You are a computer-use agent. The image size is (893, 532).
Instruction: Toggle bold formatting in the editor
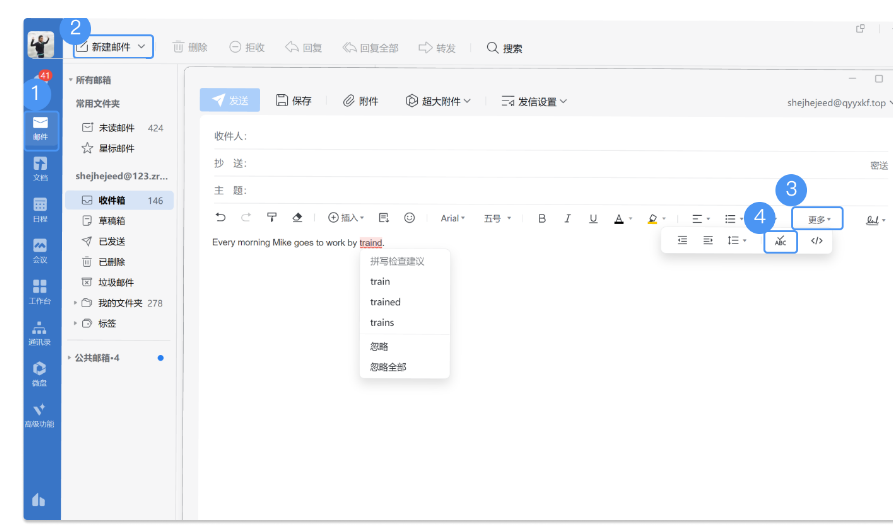pyautogui.click(x=542, y=218)
